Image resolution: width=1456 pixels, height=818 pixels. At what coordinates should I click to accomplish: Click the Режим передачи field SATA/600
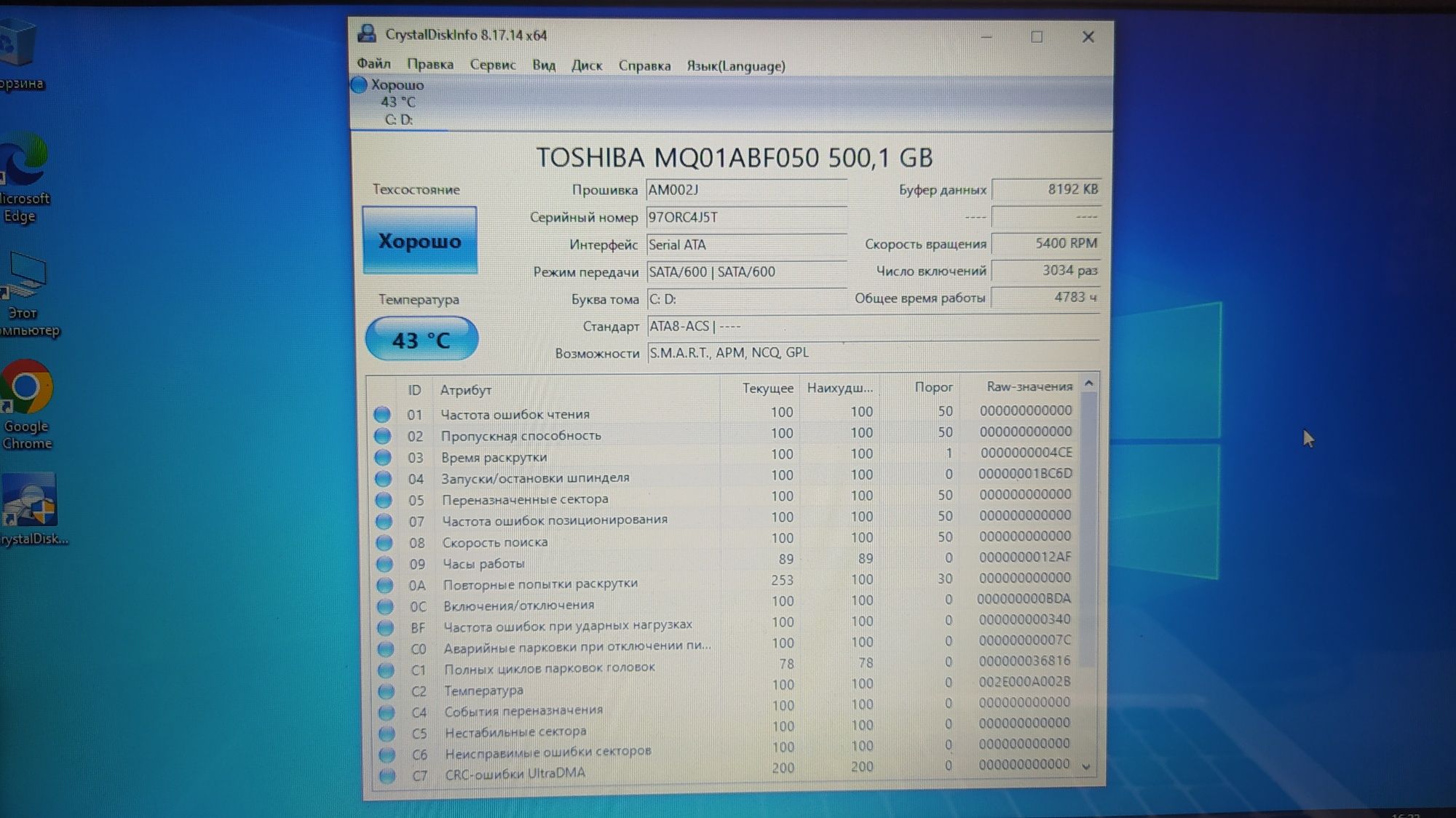click(746, 271)
